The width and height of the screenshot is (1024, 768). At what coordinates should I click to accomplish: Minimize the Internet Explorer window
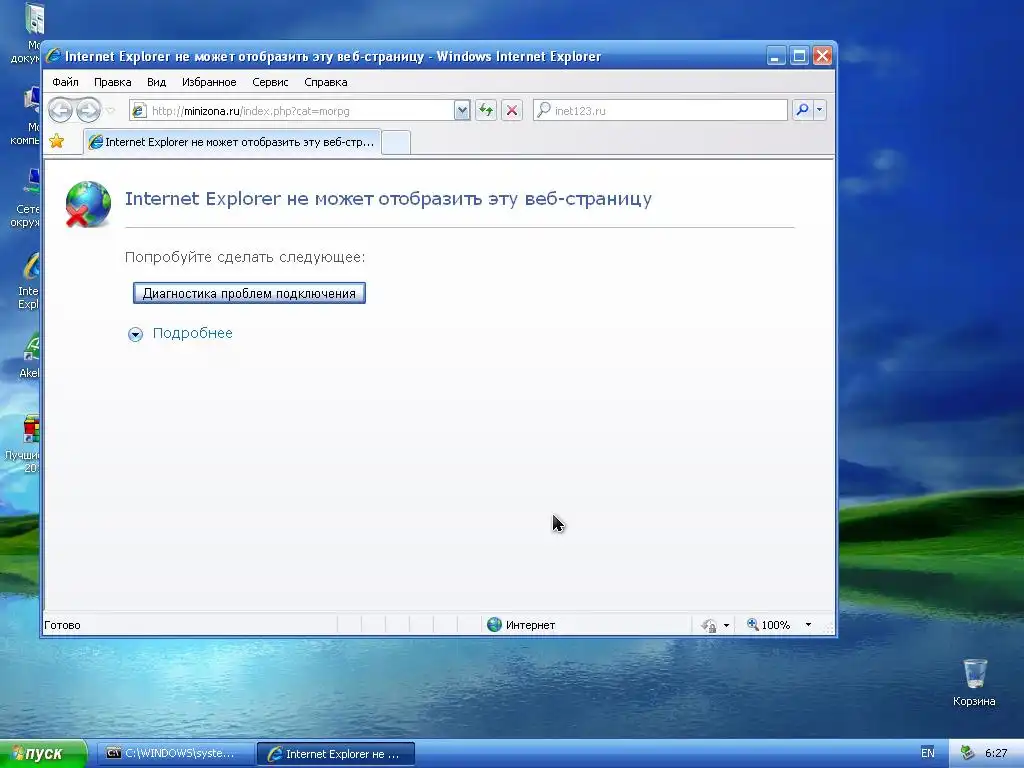coord(775,56)
